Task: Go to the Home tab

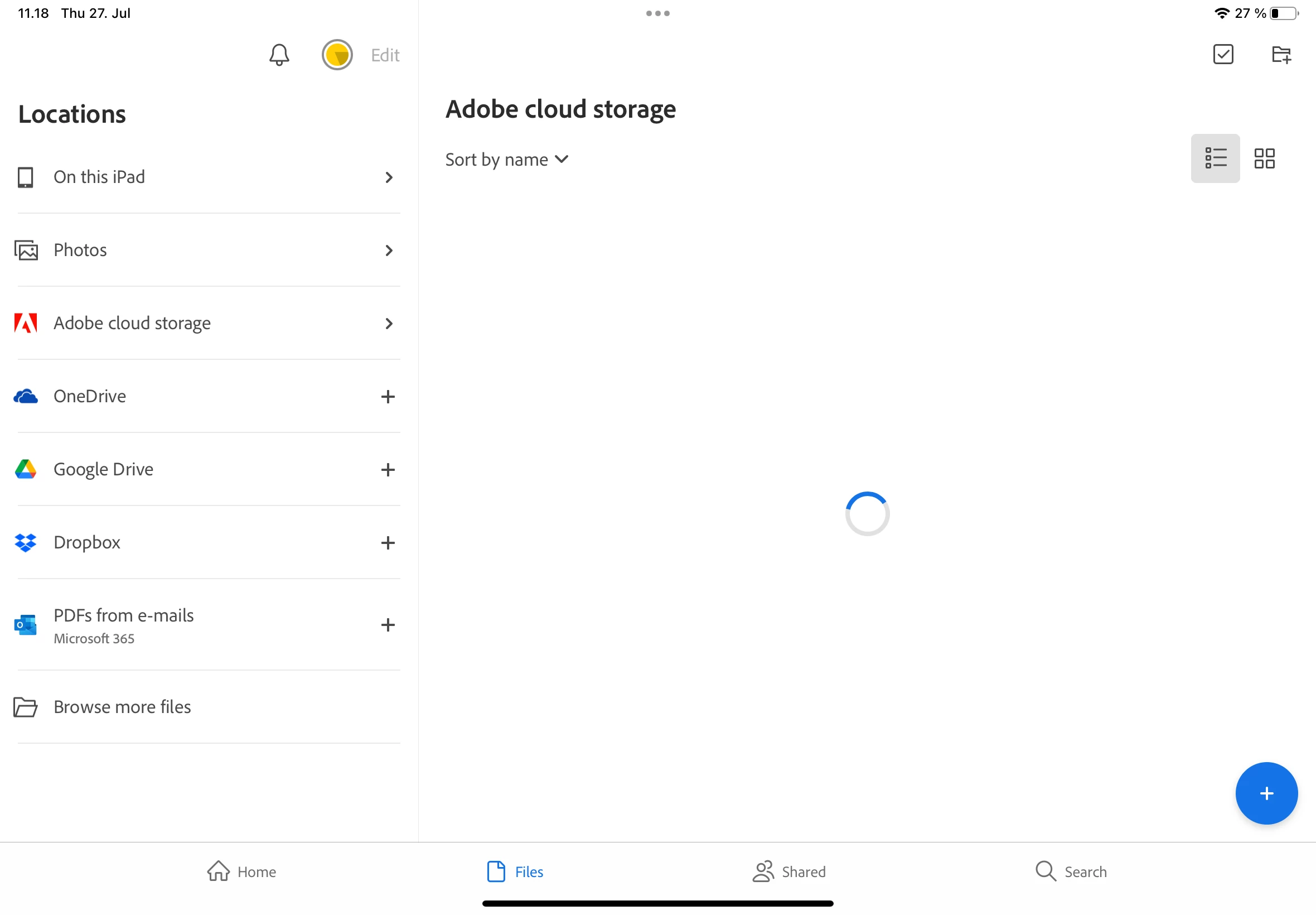Action: click(241, 871)
